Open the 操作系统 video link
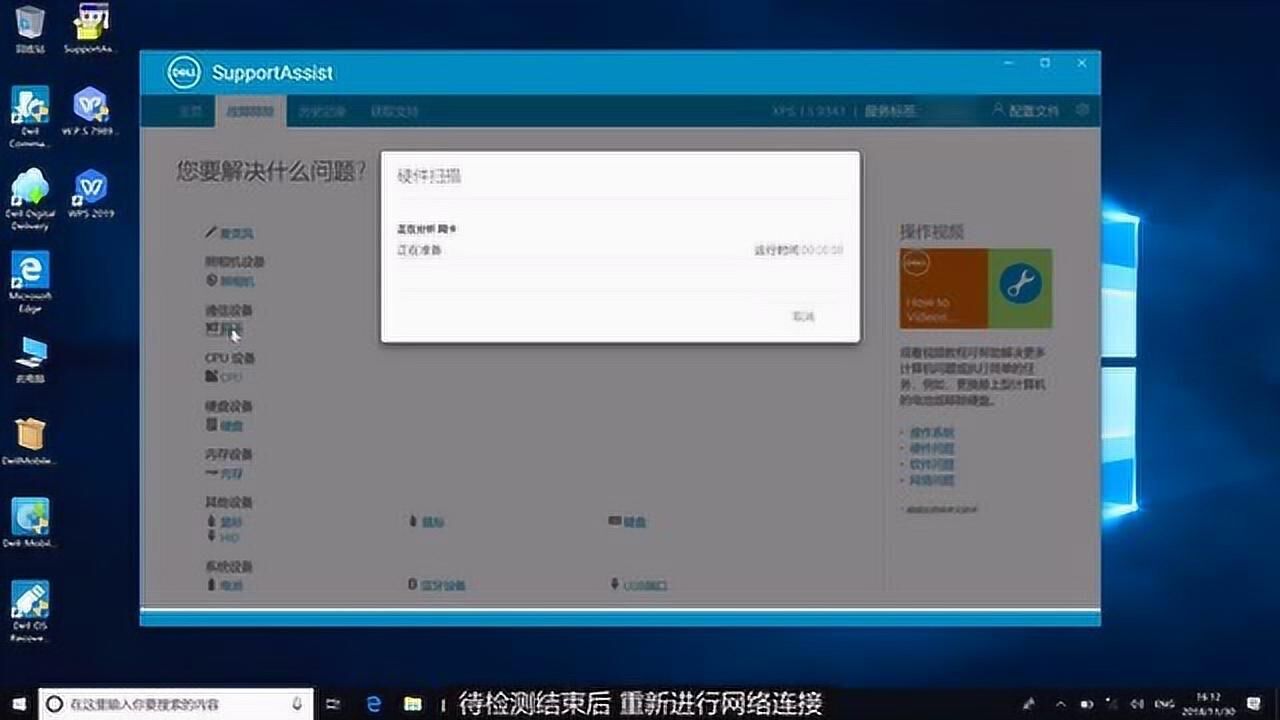Screen dimensions: 1280x720 coord(932,433)
